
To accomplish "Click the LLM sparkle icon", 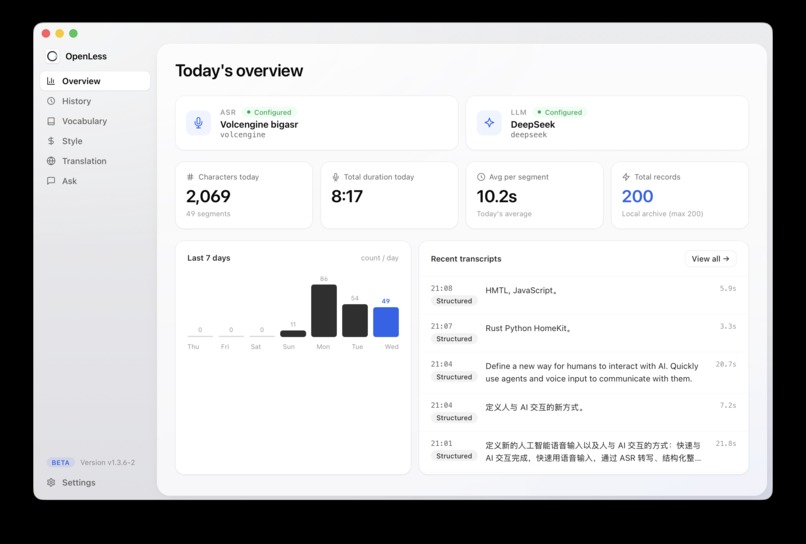I will click(489, 123).
